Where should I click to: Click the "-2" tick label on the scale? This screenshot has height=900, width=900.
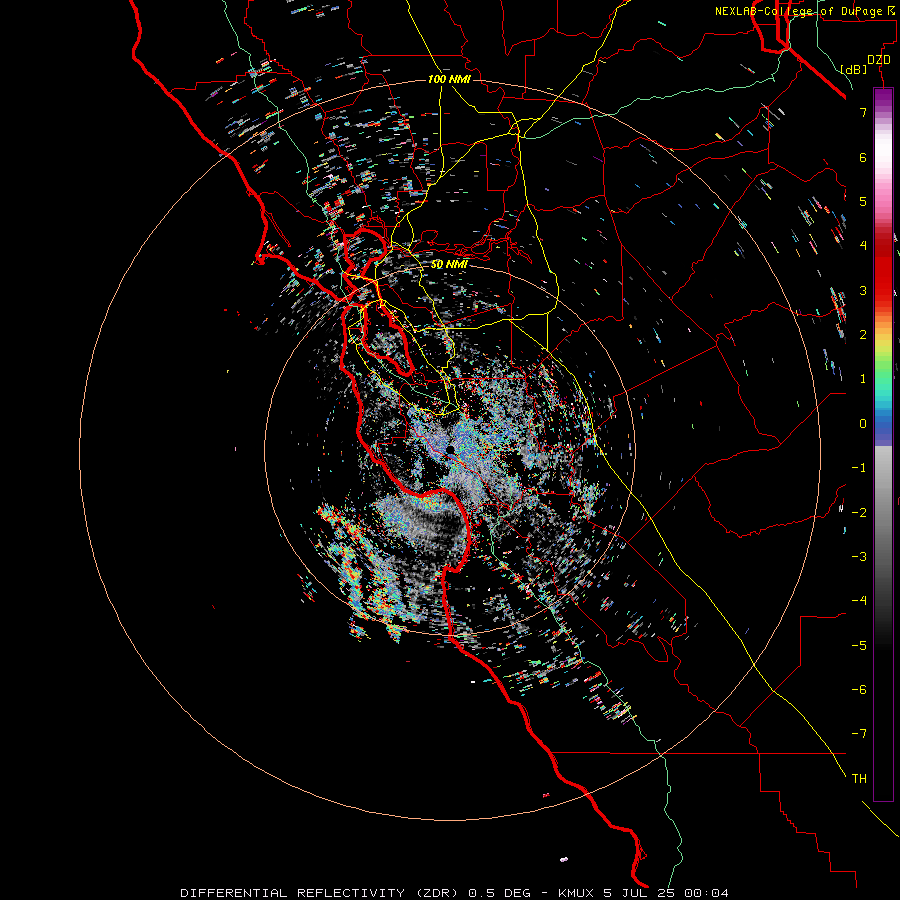pyautogui.click(x=859, y=512)
